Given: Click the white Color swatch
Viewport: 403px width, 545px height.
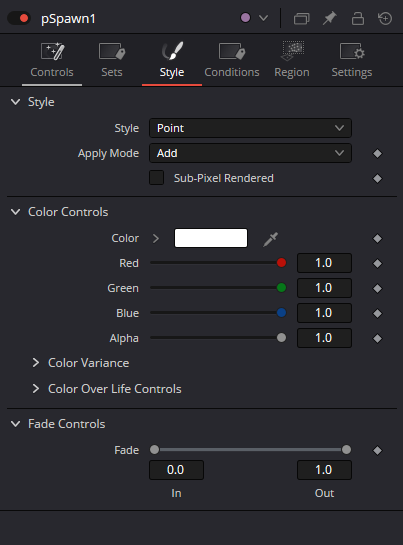Looking at the screenshot, I should coord(211,238).
